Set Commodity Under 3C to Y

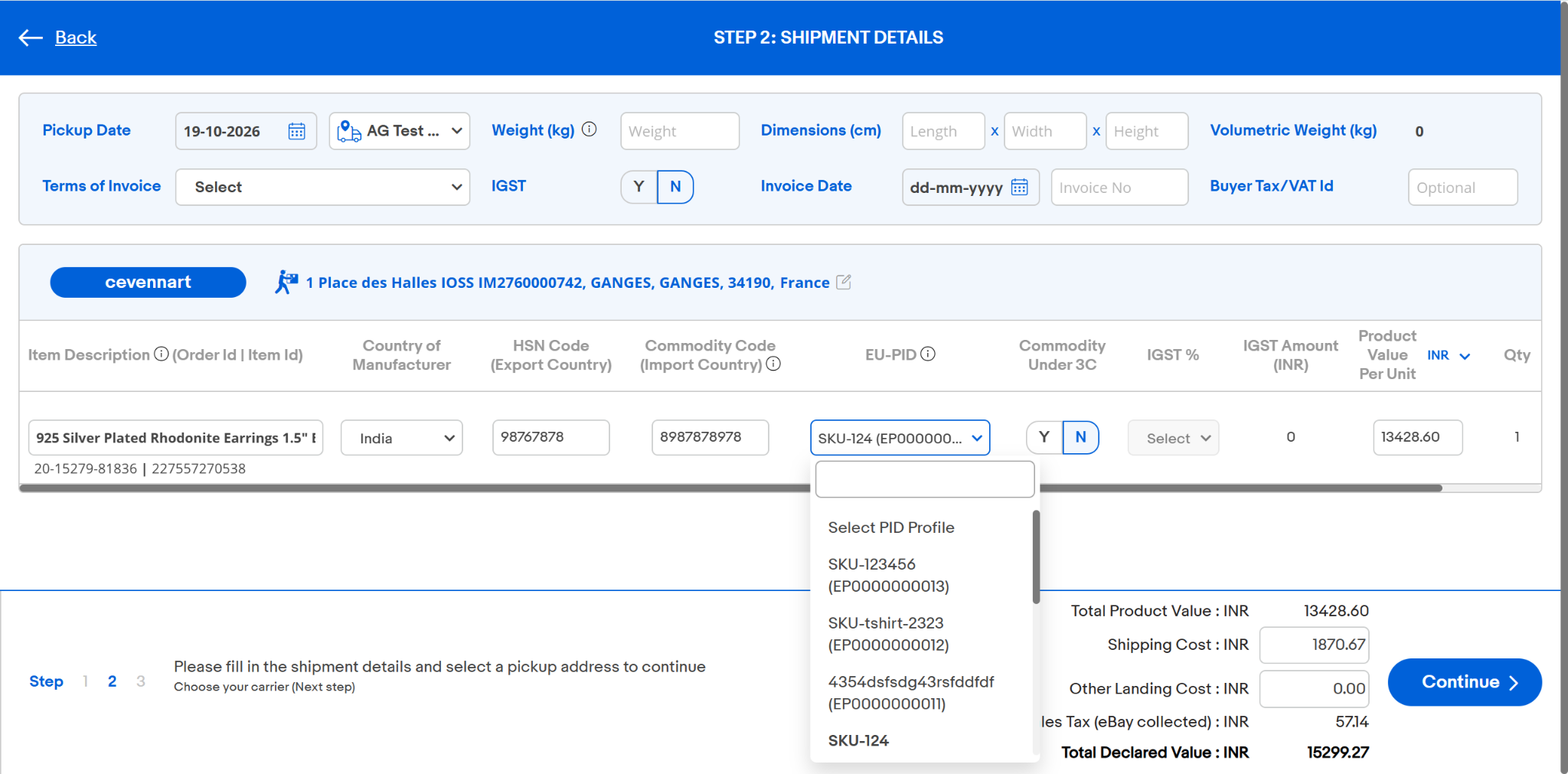click(1044, 437)
